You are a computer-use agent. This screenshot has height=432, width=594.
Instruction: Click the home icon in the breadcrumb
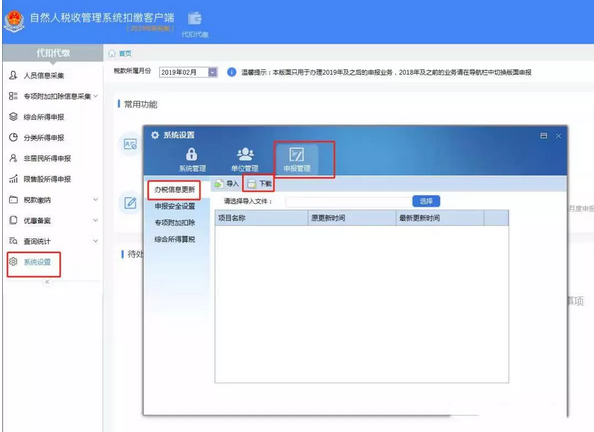(x=112, y=53)
